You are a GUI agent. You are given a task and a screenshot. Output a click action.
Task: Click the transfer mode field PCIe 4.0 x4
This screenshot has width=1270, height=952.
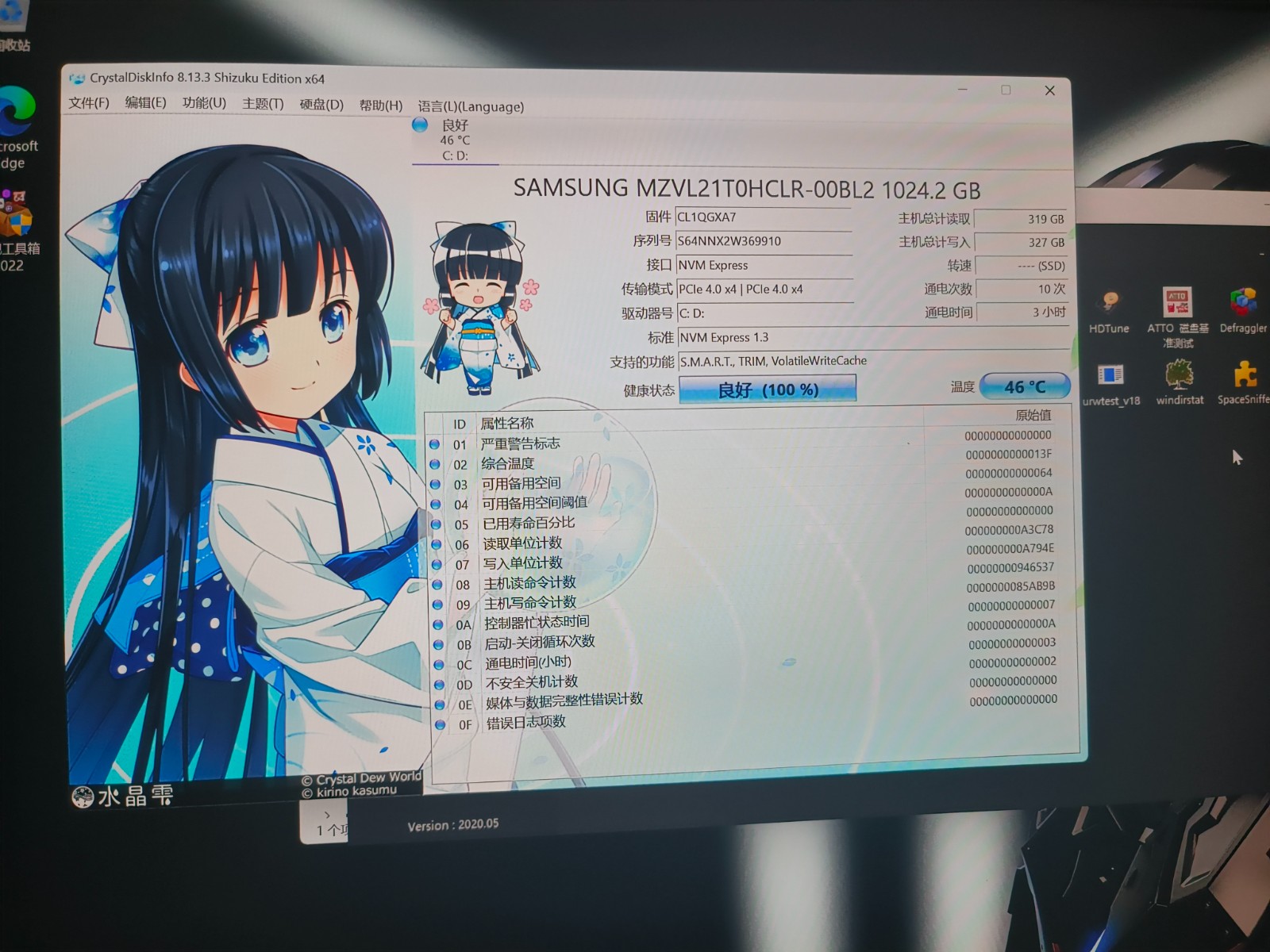point(765,290)
